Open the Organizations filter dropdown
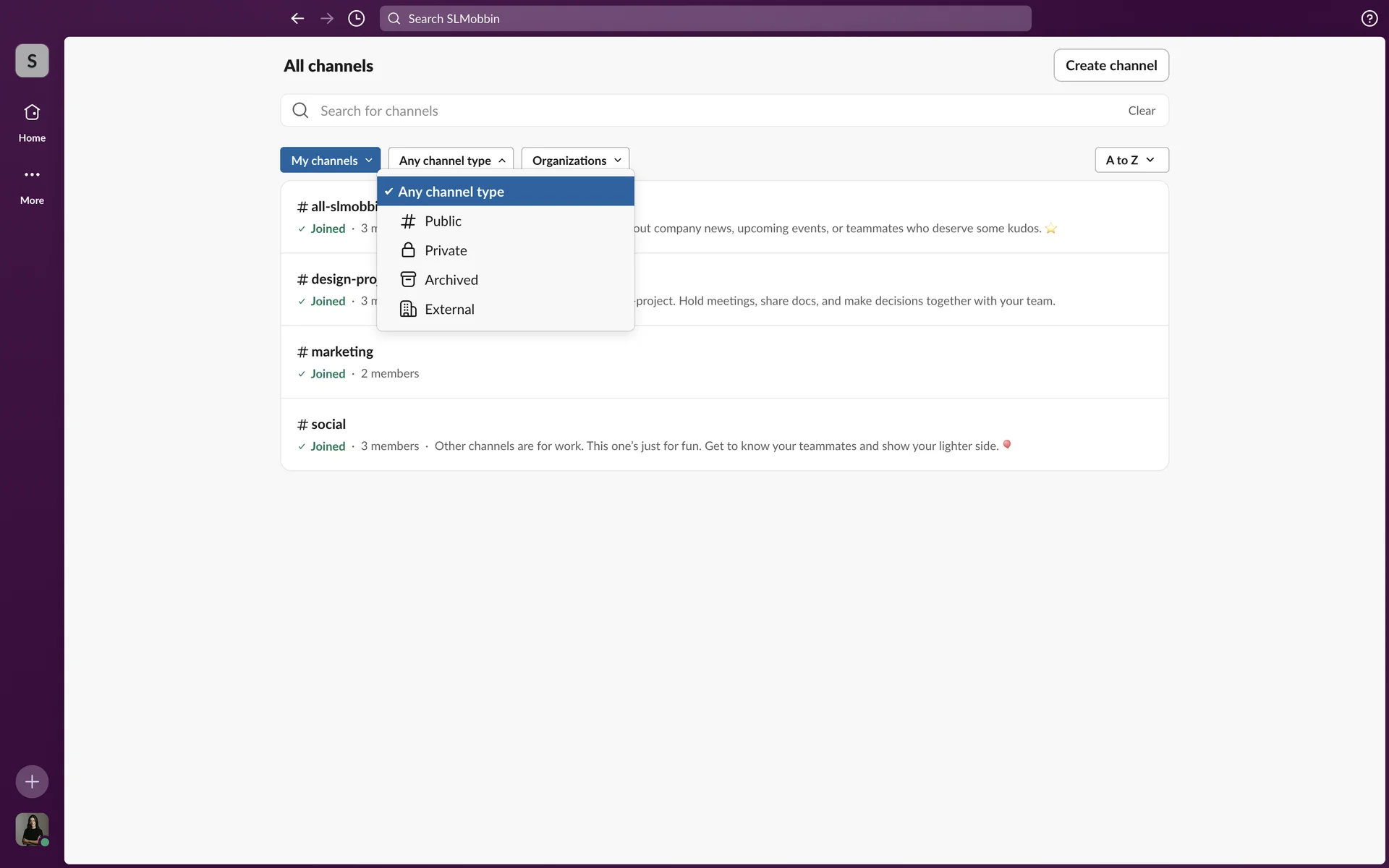This screenshot has width=1389, height=868. tap(575, 161)
